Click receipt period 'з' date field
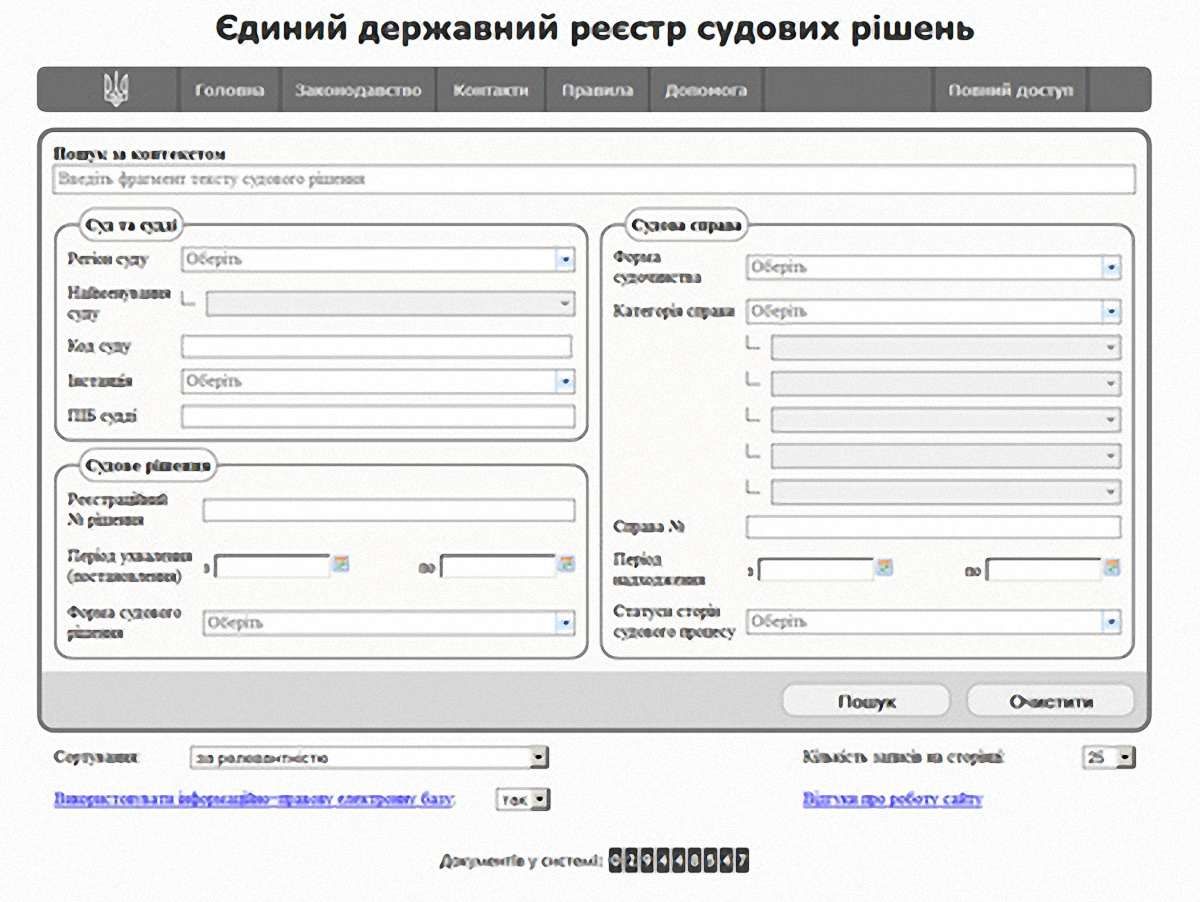The height and width of the screenshot is (902, 1200). point(816,570)
